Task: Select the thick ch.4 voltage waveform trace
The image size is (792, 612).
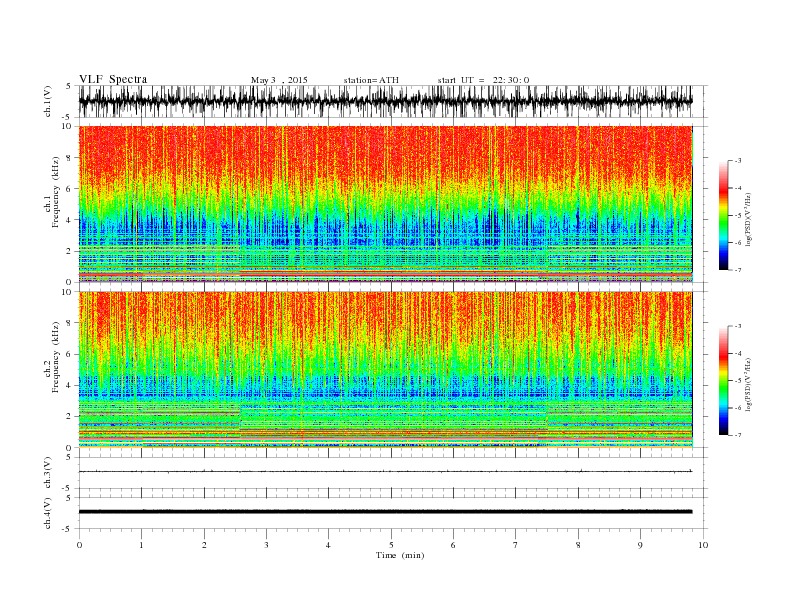Action: point(385,512)
